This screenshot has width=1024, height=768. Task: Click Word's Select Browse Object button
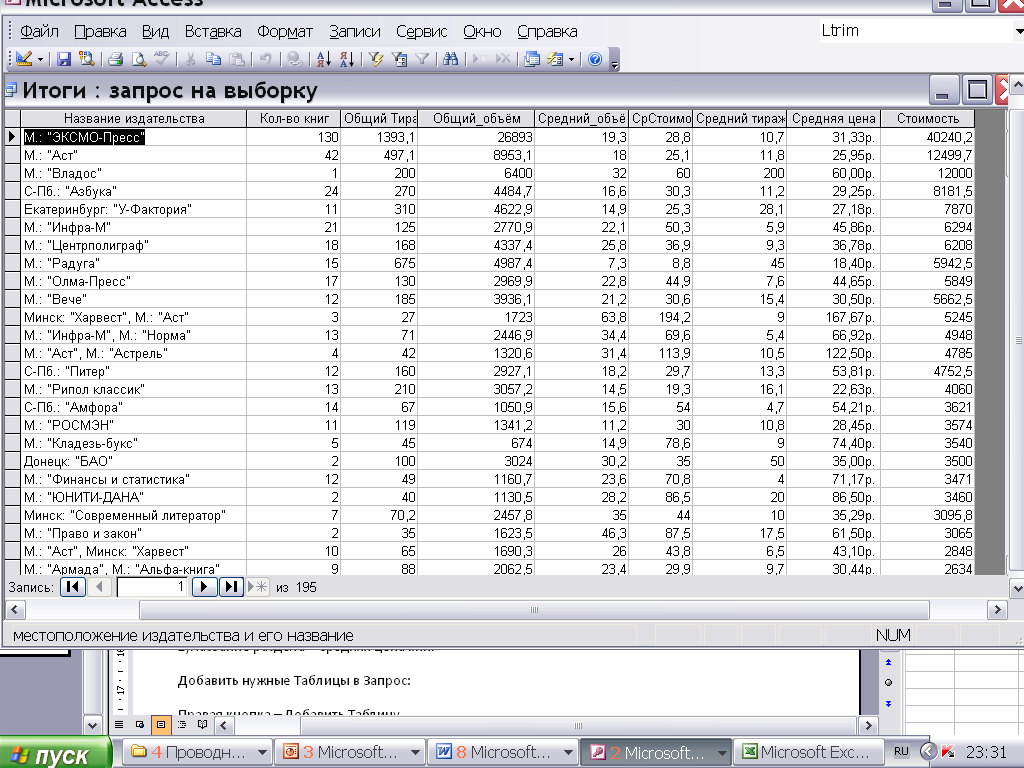(x=888, y=682)
